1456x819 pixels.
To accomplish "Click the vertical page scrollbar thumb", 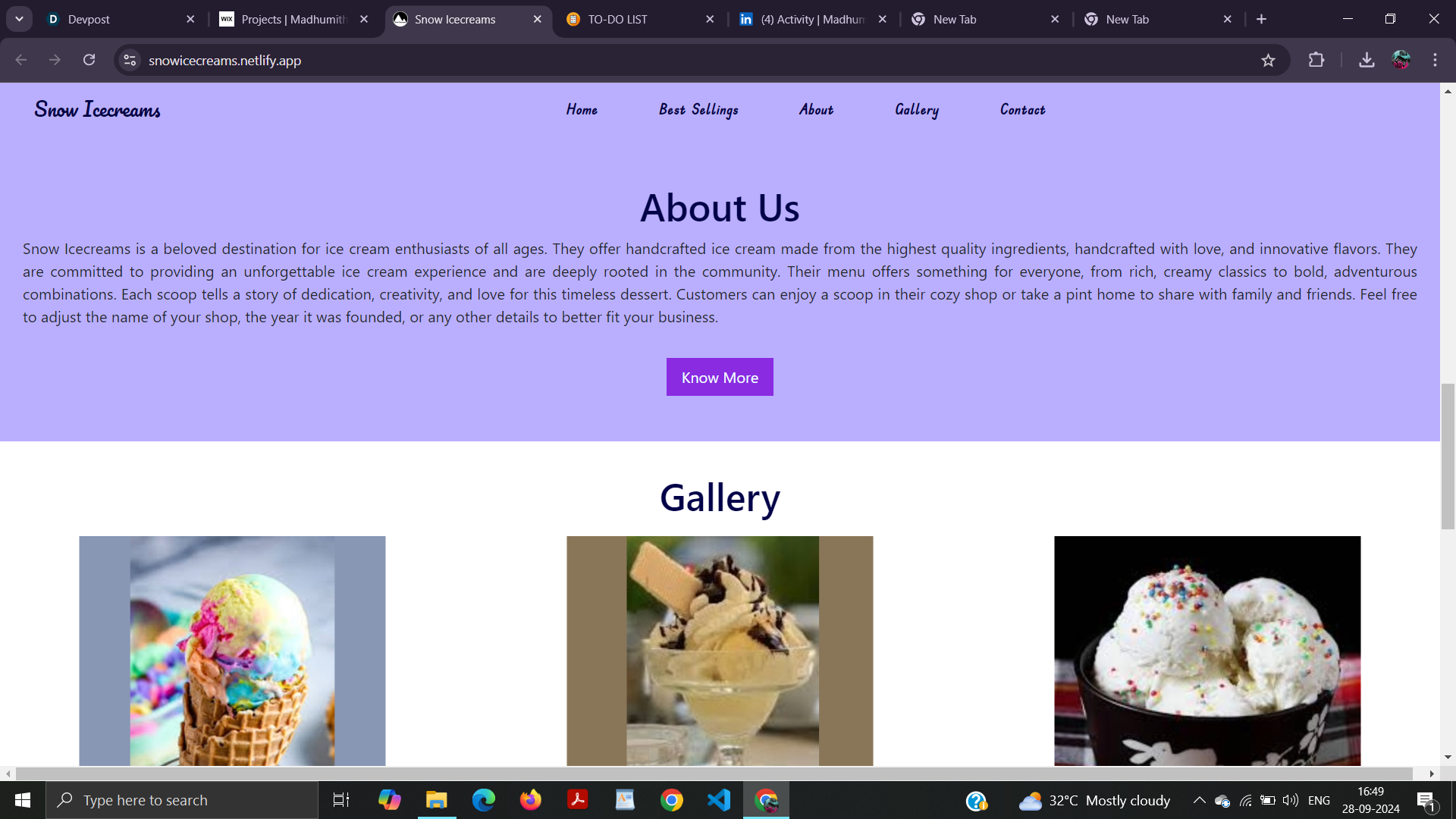I will pos(1448,457).
